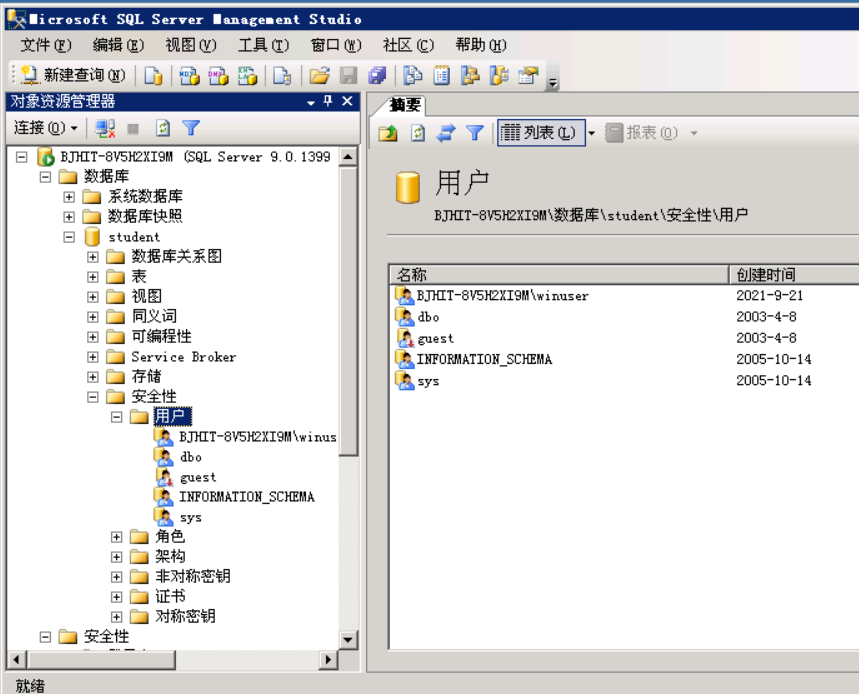Image resolution: width=859 pixels, height=694 pixels.
Task: Click the SQL Server Mobile Query icon
Action: [282, 76]
